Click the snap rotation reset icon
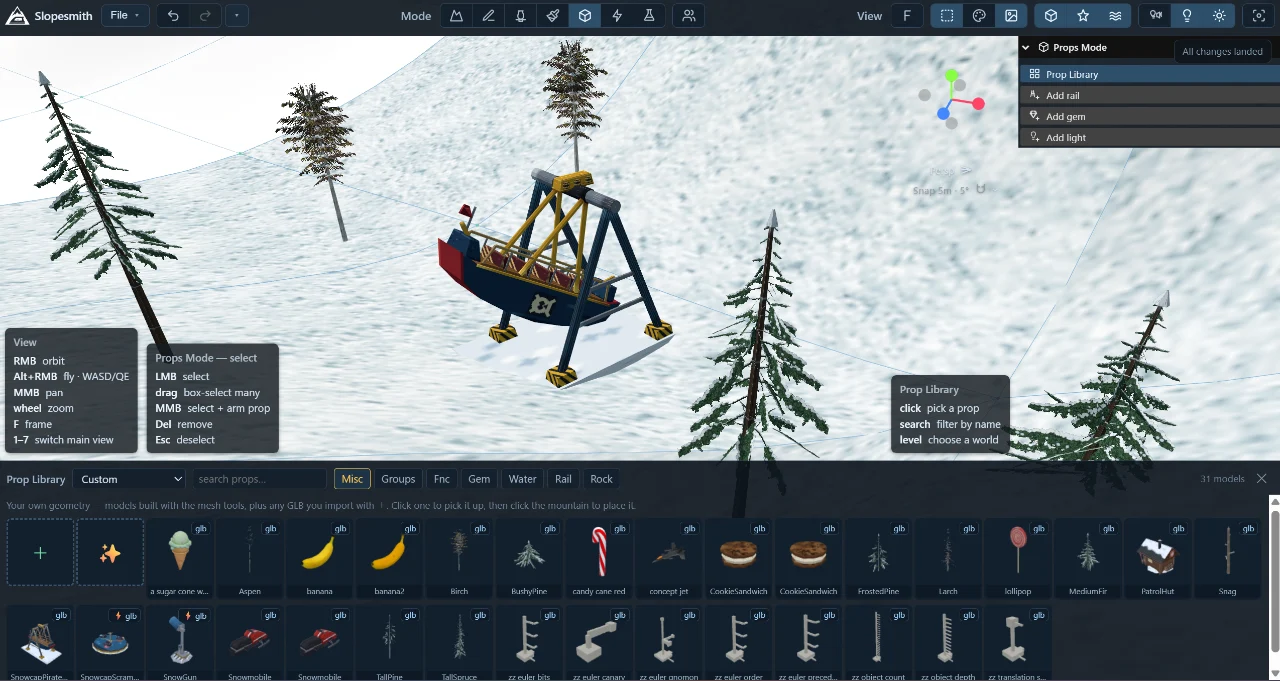This screenshot has height=681, width=1280. (x=981, y=189)
